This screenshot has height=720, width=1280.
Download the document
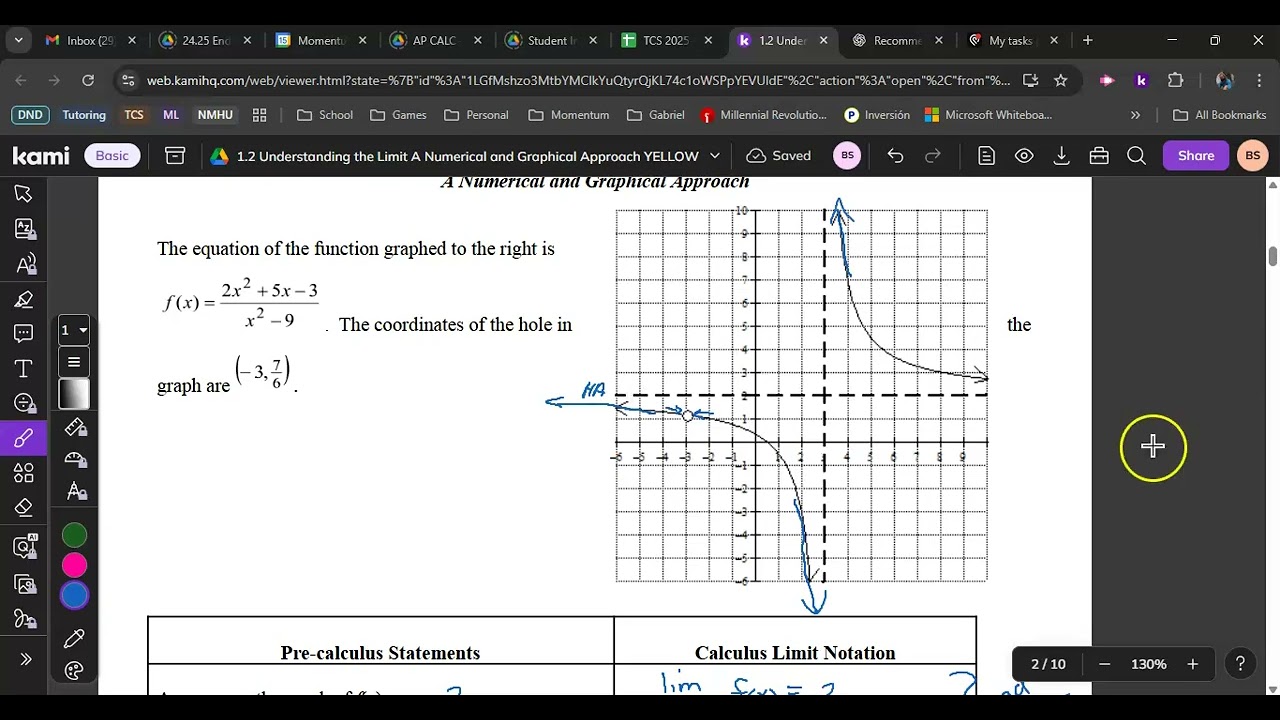click(1062, 156)
